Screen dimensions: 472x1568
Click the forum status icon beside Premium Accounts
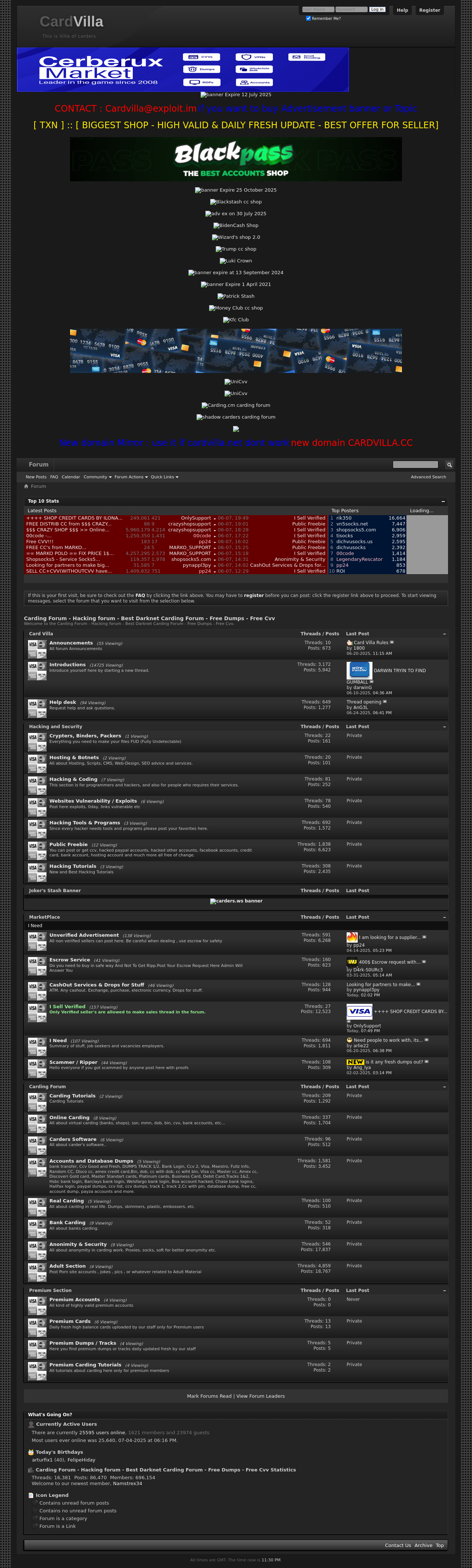pyautogui.click(x=37, y=1306)
